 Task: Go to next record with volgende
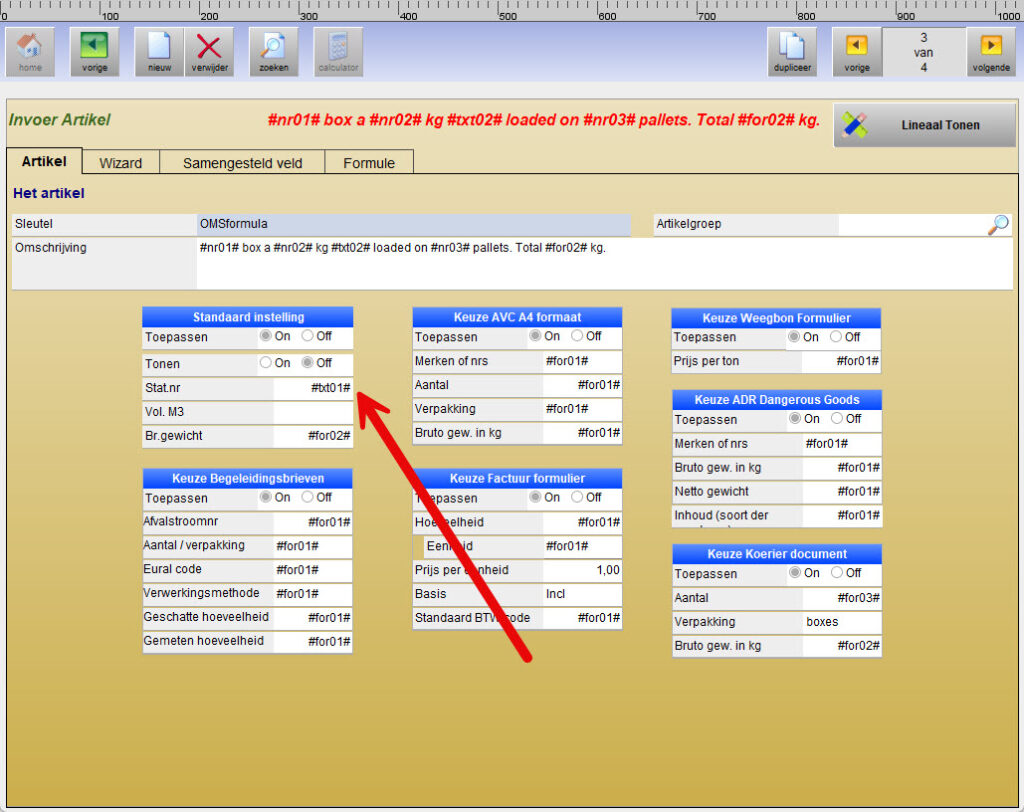(x=990, y=52)
